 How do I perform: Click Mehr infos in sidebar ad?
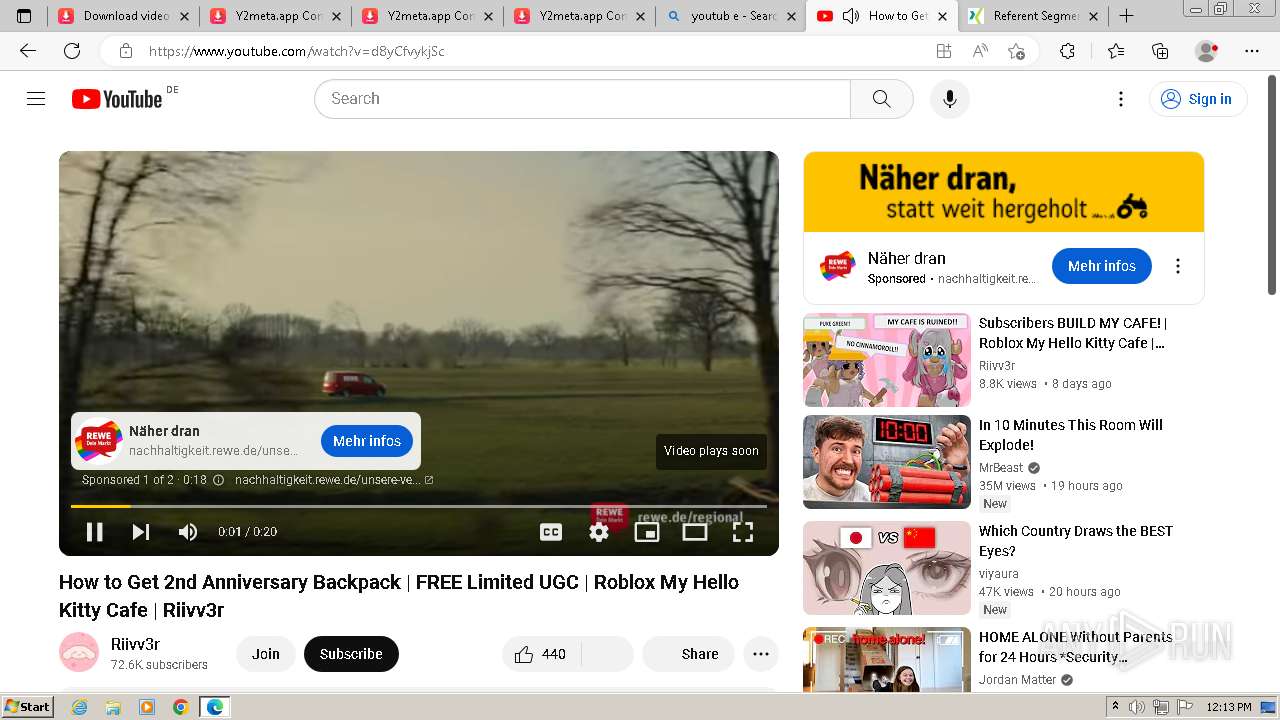coord(1102,266)
